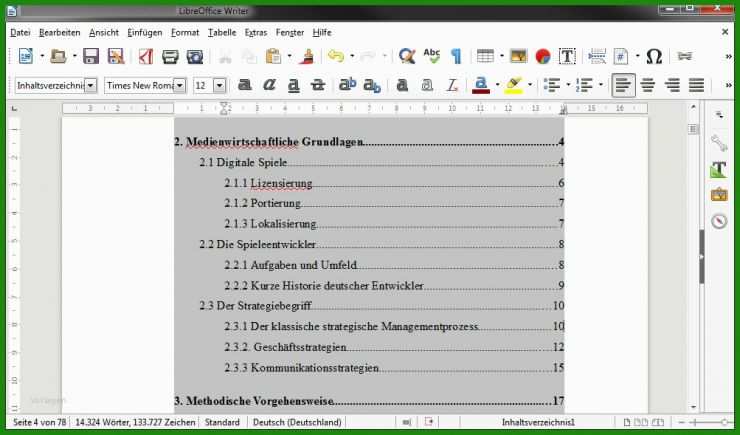
Task: Insert a table using the table icon
Action: coord(485,56)
